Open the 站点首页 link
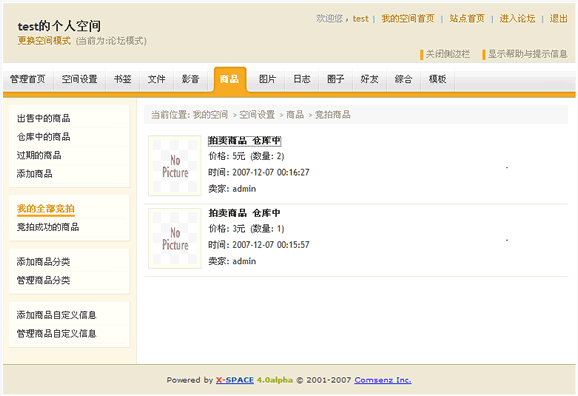Screen dimensions: 578x396 (467, 19)
